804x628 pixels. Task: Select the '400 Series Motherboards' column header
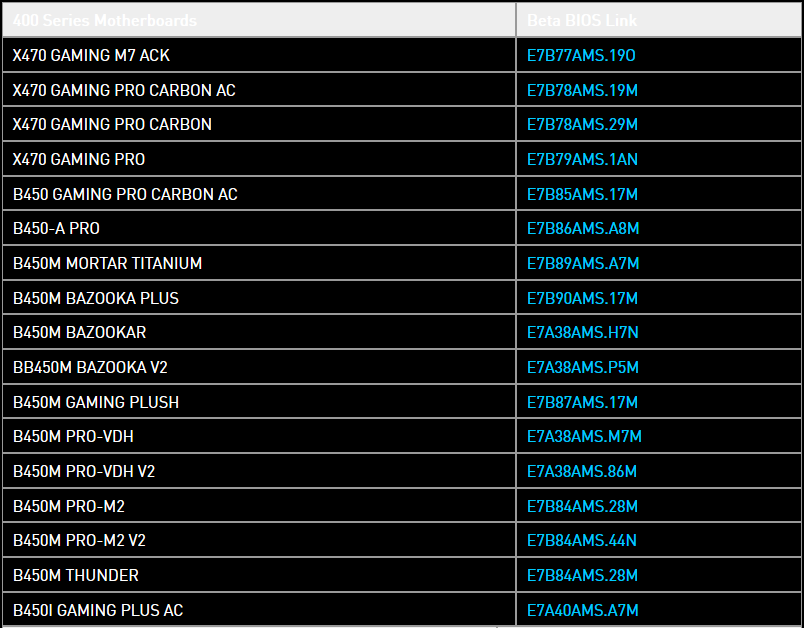click(x=259, y=20)
